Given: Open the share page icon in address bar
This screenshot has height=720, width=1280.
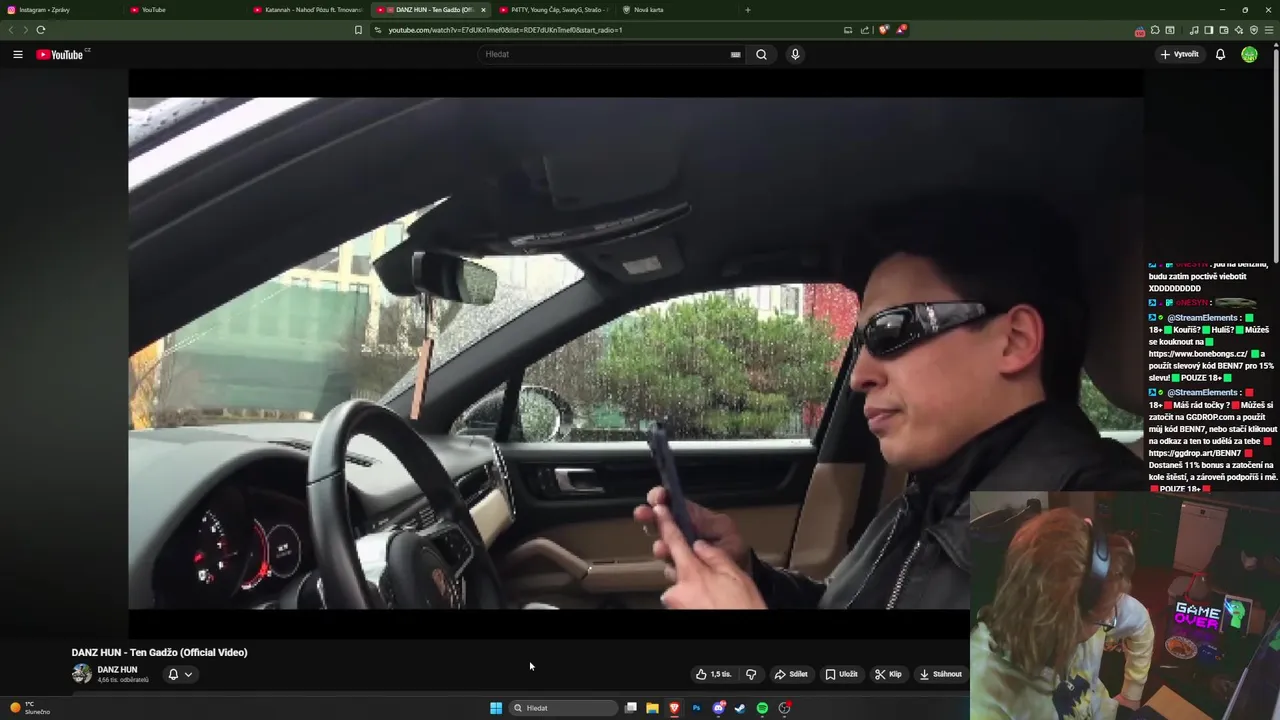Looking at the screenshot, I should coord(865,30).
